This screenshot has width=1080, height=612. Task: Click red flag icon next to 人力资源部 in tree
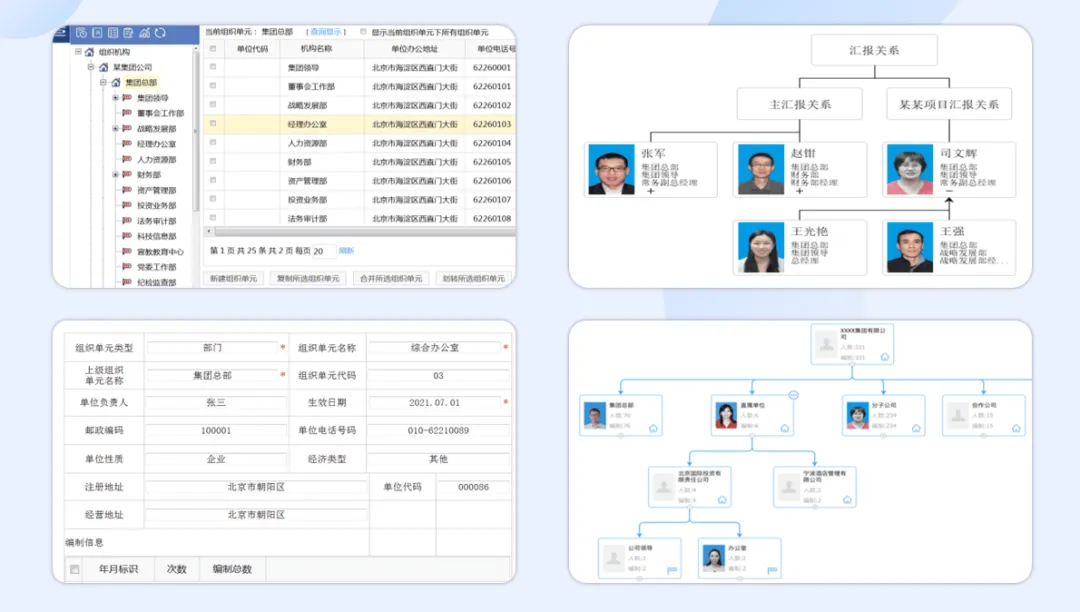[x=127, y=159]
